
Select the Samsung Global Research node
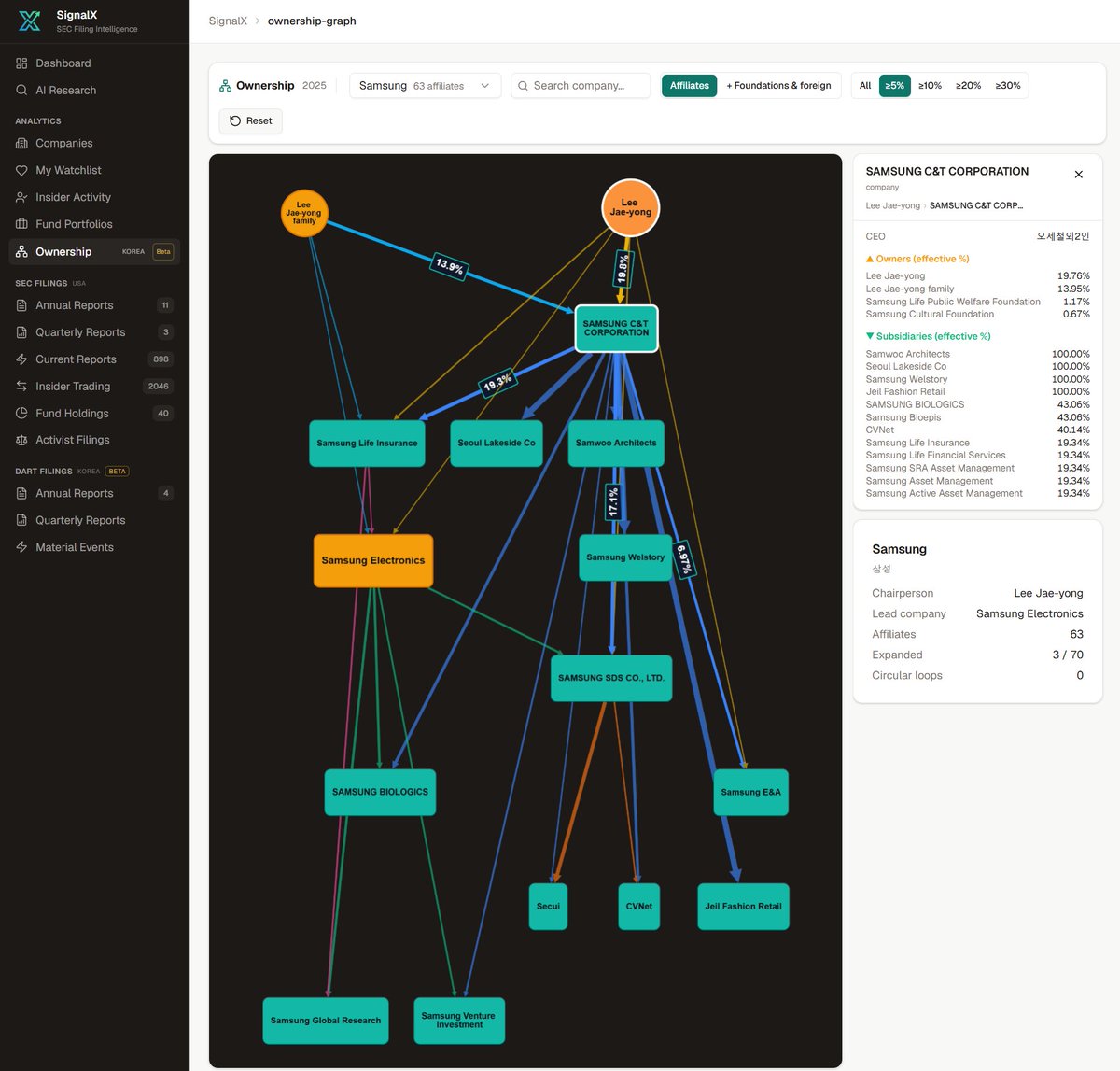click(326, 1021)
